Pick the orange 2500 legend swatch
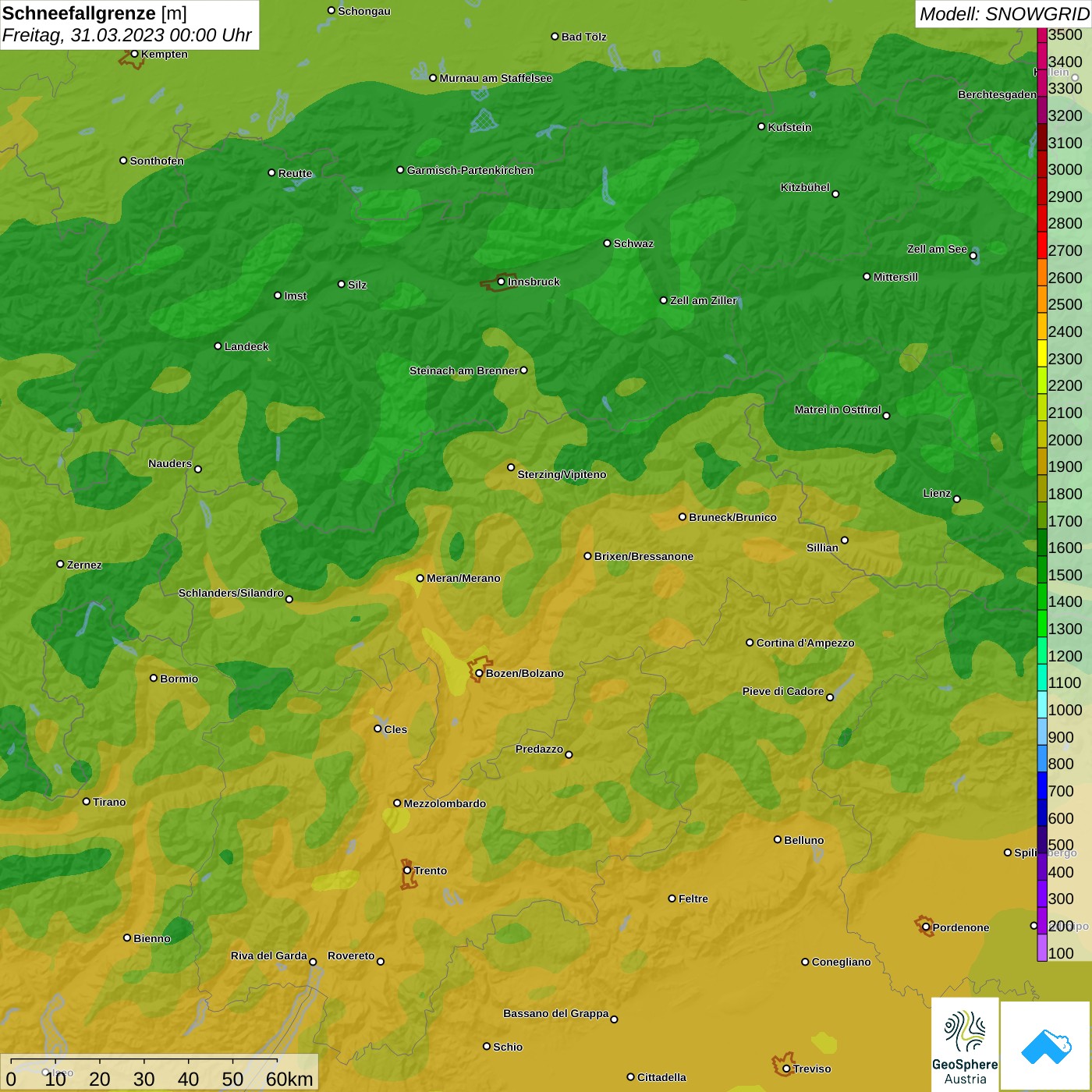 click(x=1042, y=299)
